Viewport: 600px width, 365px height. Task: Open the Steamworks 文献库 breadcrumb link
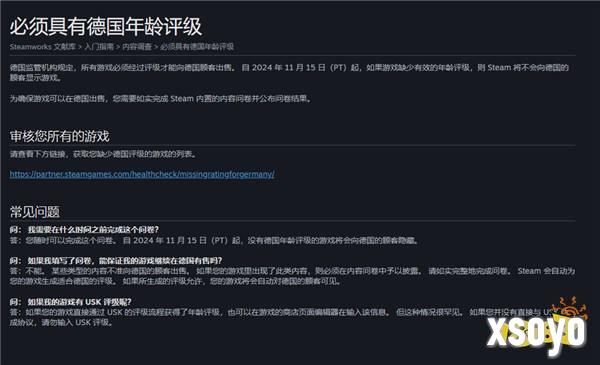tap(43, 47)
